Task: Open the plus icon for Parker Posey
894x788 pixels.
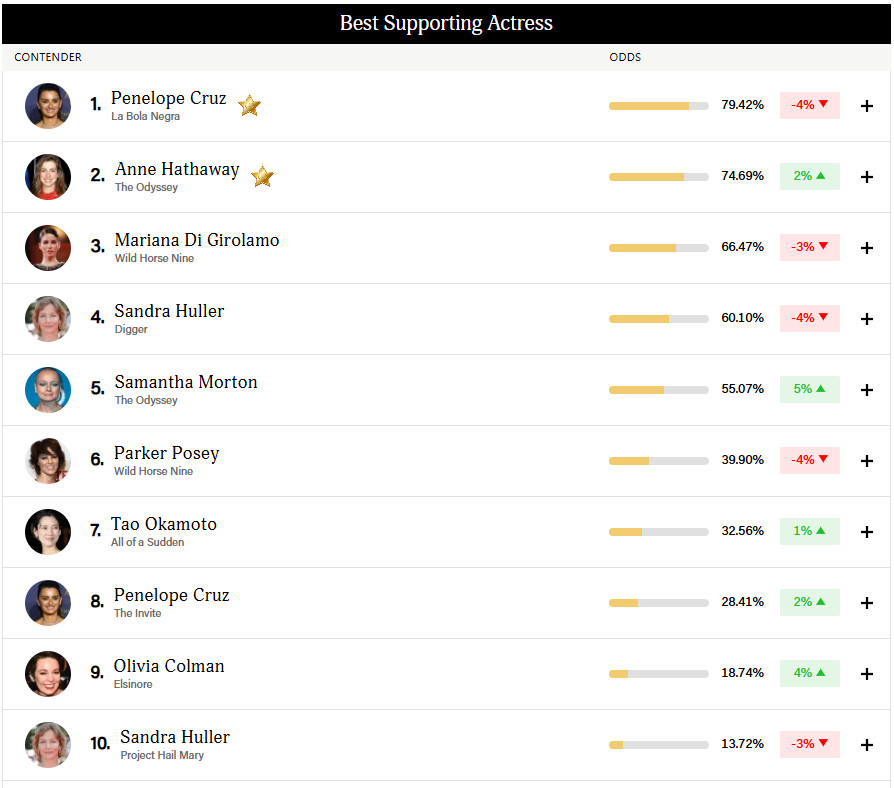Action: coord(867,461)
